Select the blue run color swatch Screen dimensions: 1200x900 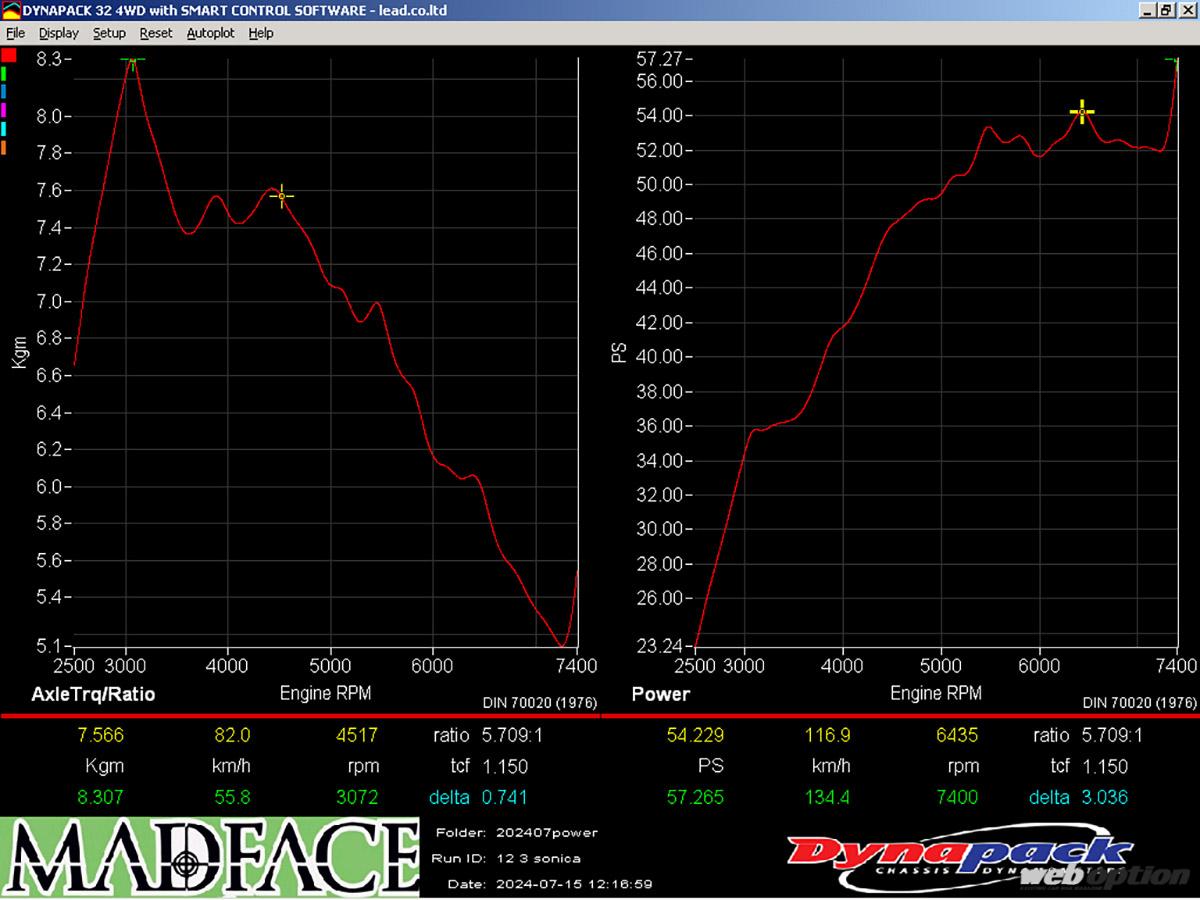point(4,92)
